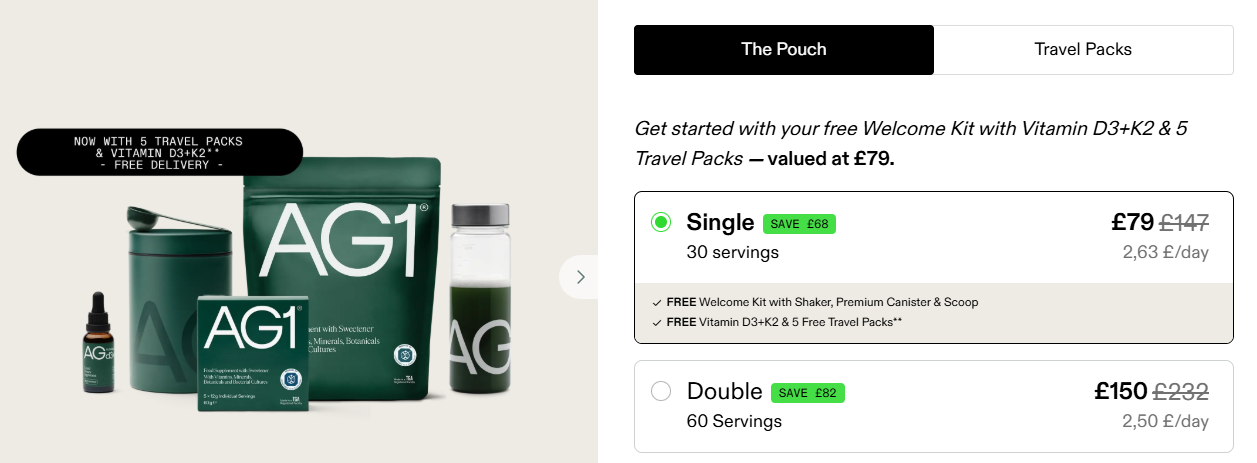Click the Single £79 price
Screen dimensions: 1257x463
click(x=1132, y=222)
